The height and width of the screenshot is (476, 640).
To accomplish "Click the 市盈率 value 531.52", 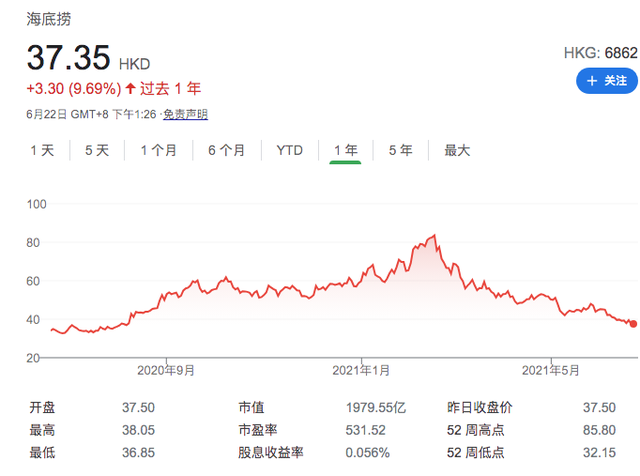I will click(x=365, y=430).
